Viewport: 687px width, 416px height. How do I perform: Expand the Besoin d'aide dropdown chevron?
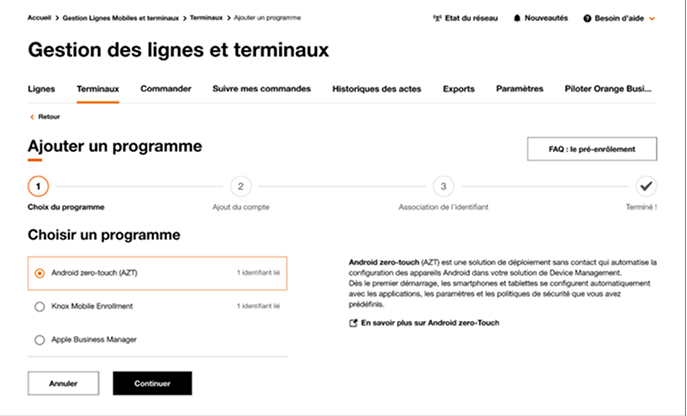pos(653,18)
